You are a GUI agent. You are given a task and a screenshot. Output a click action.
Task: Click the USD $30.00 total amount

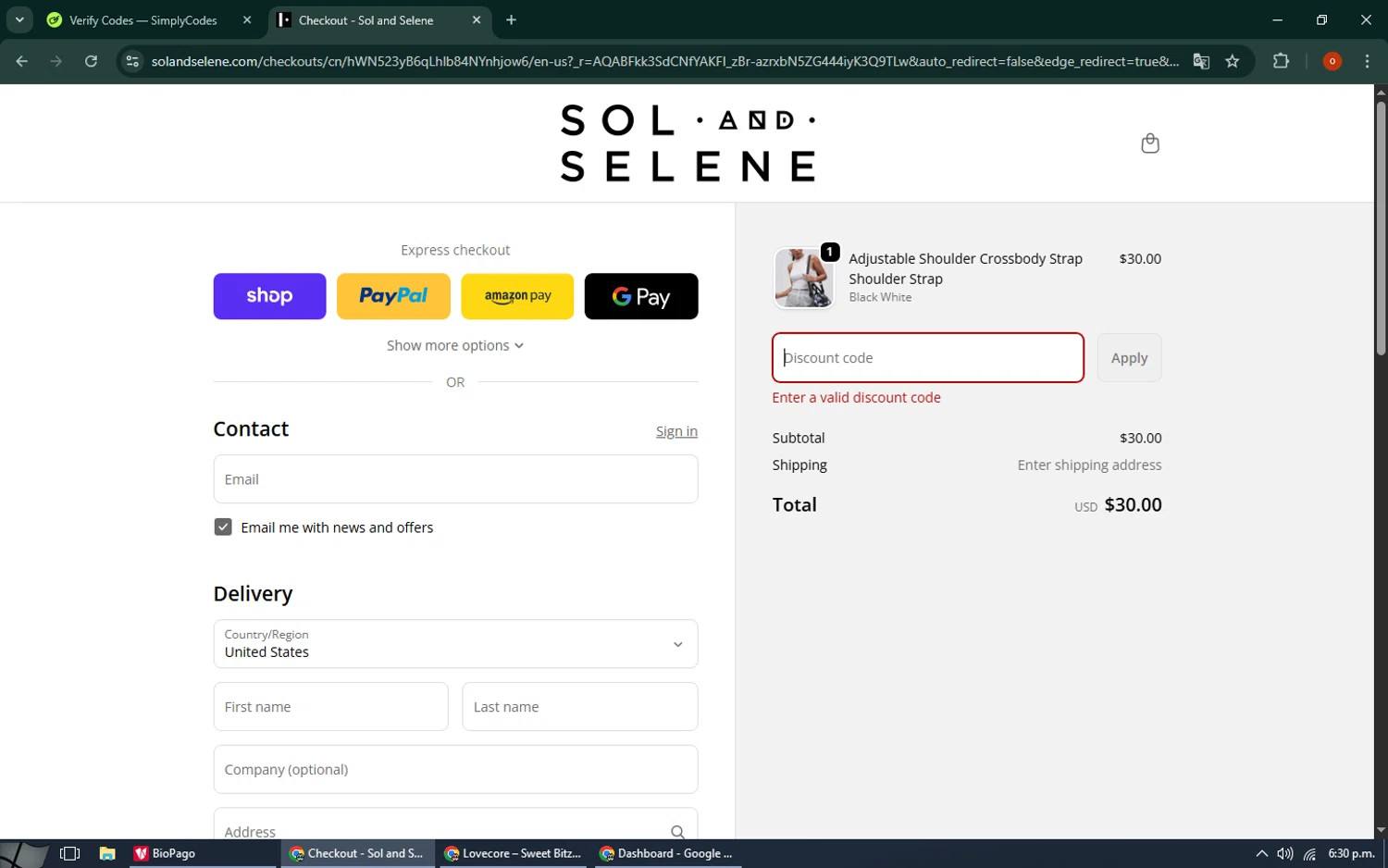click(x=1118, y=505)
